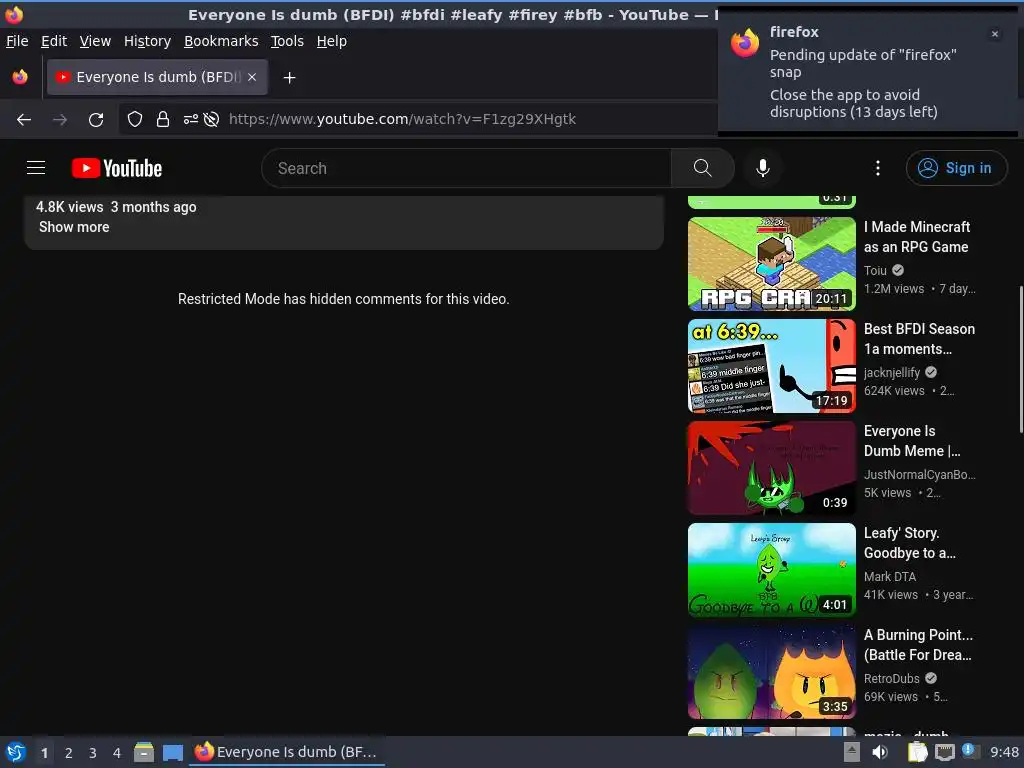Close the Everyone Is dumb tab
The width and height of the screenshot is (1024, 768).
coord(252,77)
